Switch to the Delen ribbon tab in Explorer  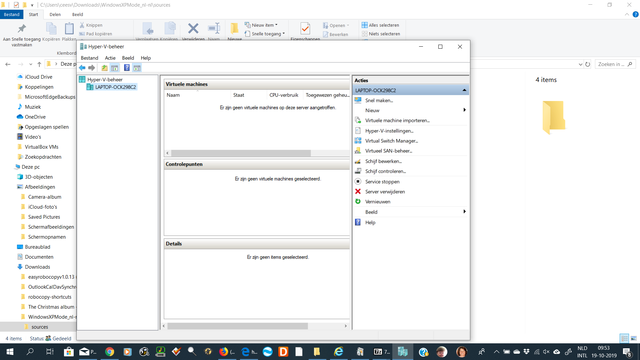coord(55,14)
